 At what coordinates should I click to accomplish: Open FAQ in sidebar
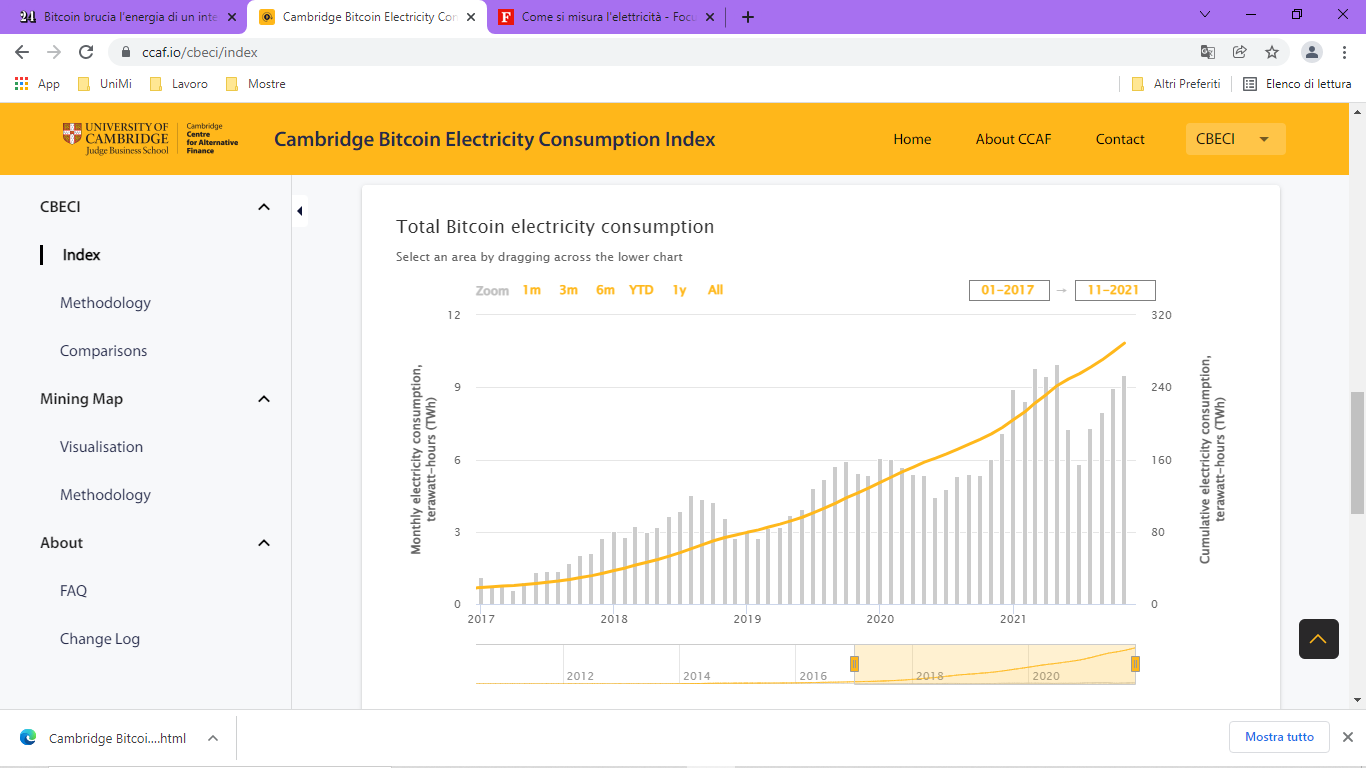[73, 591]
